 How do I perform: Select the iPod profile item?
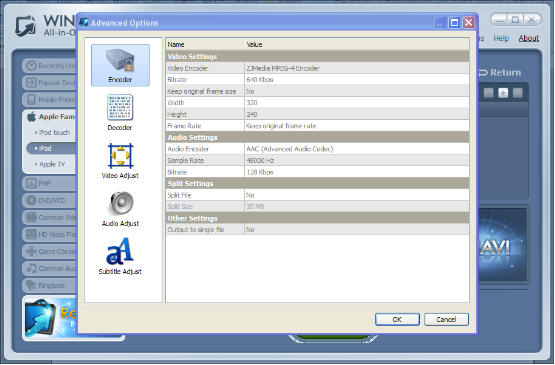point(52,148)
